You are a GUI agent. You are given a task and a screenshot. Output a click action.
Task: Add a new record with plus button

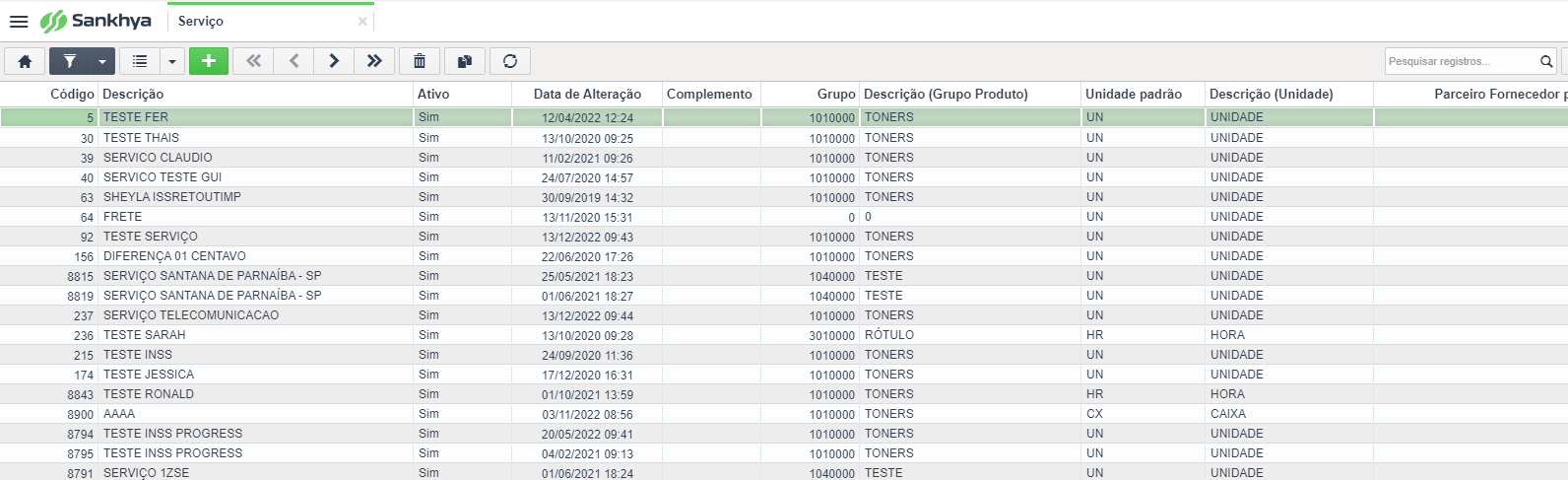tap(209, 61)
